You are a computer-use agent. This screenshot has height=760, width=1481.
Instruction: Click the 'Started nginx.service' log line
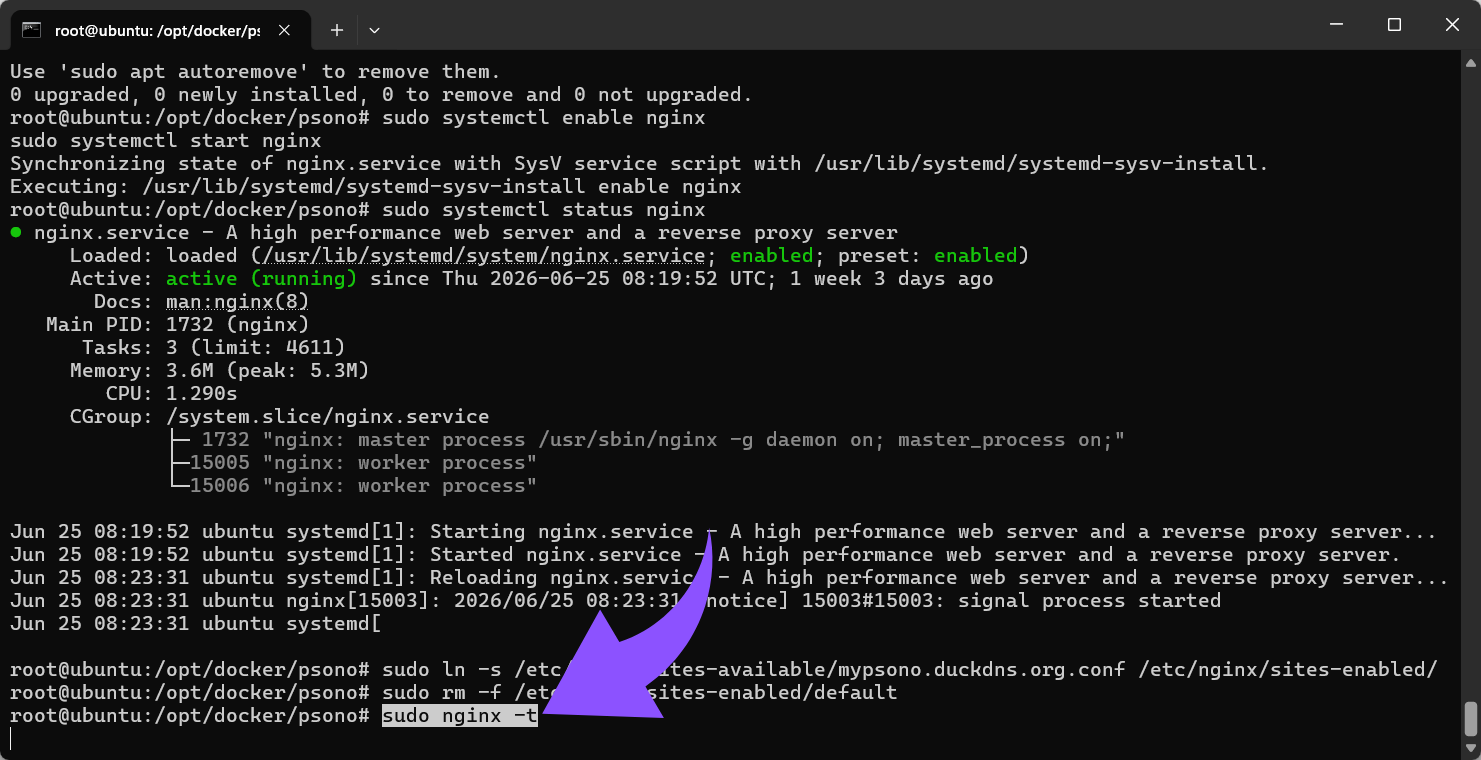705,555
